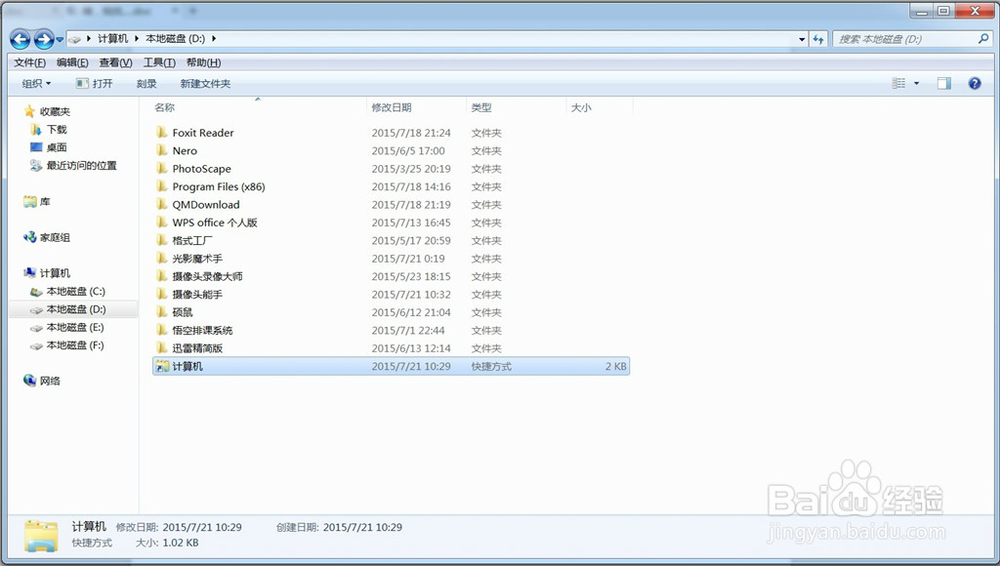The height and width of the screenshot is (566, 1000).
Task: Select 计算机 in the navigation tree
Action: pos(55,273)
